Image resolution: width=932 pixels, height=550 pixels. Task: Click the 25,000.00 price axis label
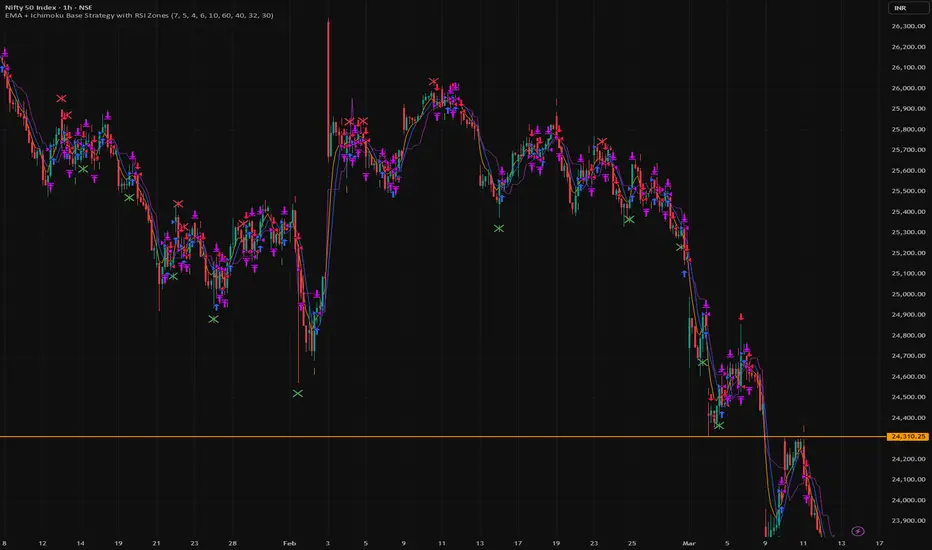tap(908, 294)
